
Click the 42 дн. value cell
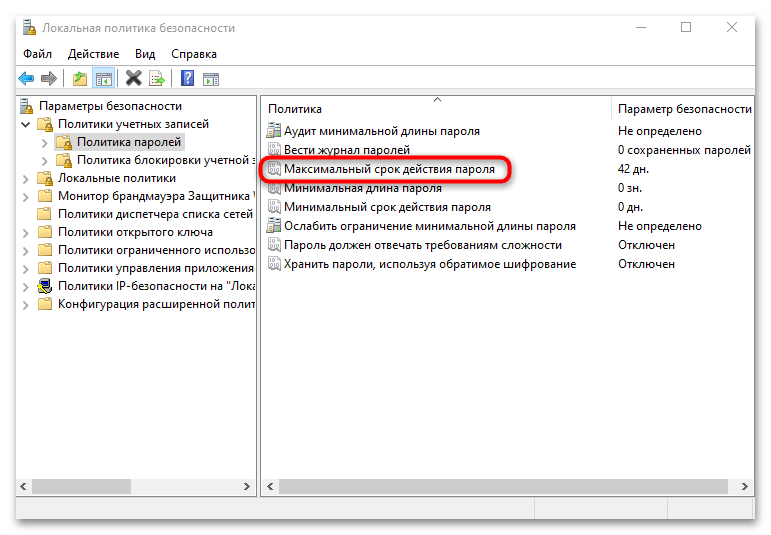click(633, 169)
